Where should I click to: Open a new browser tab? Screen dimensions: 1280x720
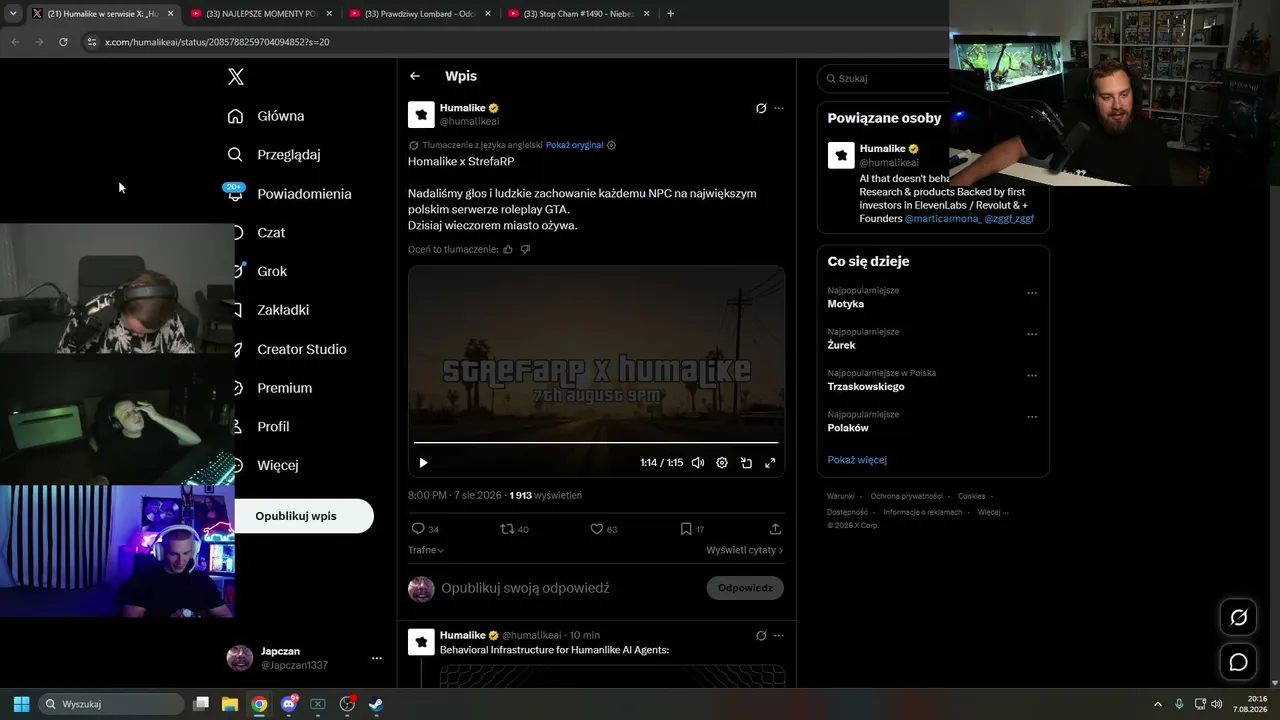tap(670, 14)
